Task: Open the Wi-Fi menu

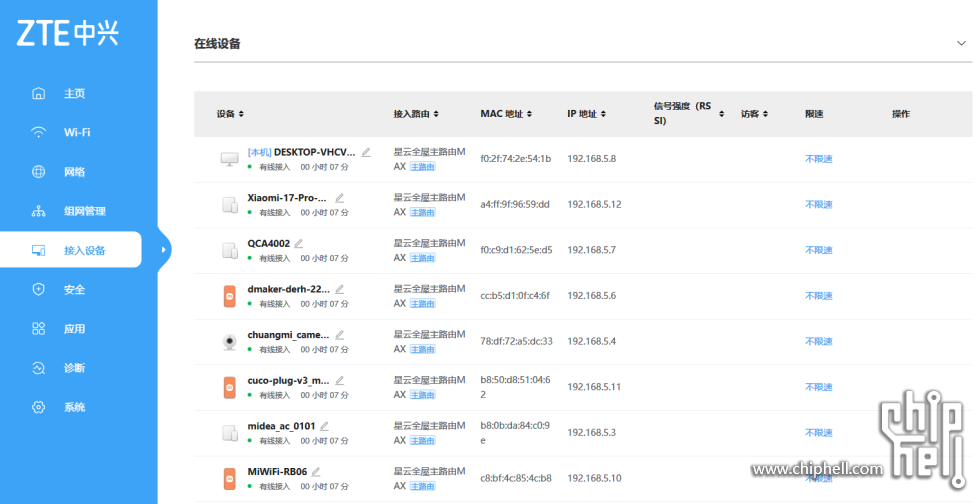Action: 77,132
